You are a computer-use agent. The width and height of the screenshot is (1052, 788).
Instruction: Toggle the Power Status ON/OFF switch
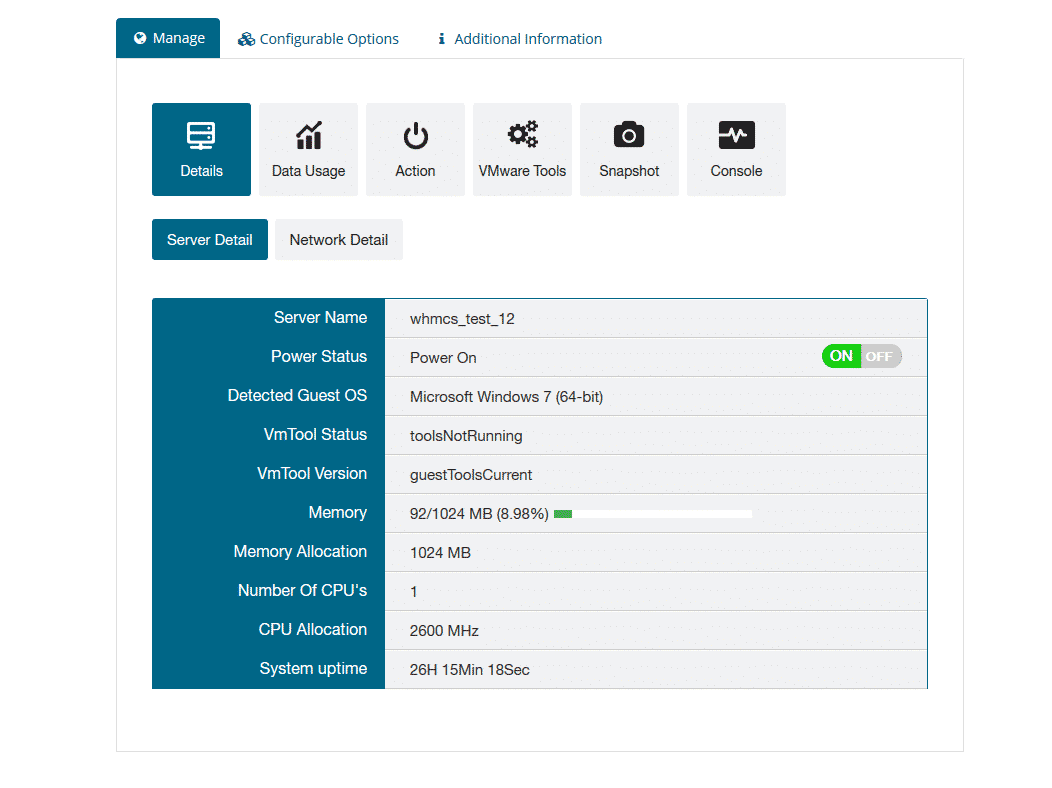pos(861,356)
